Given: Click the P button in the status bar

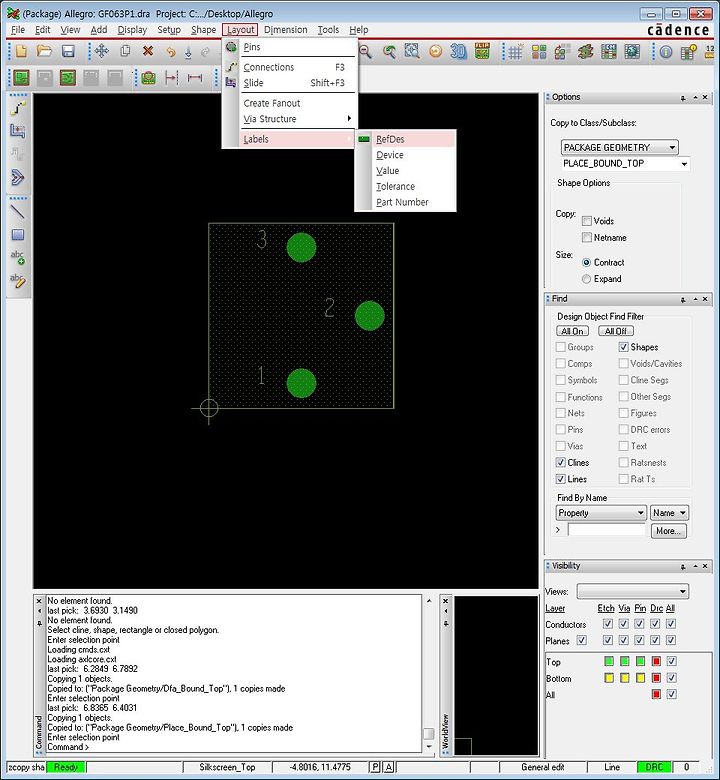Looking at the screenshot, I should (x=375, y=767).
